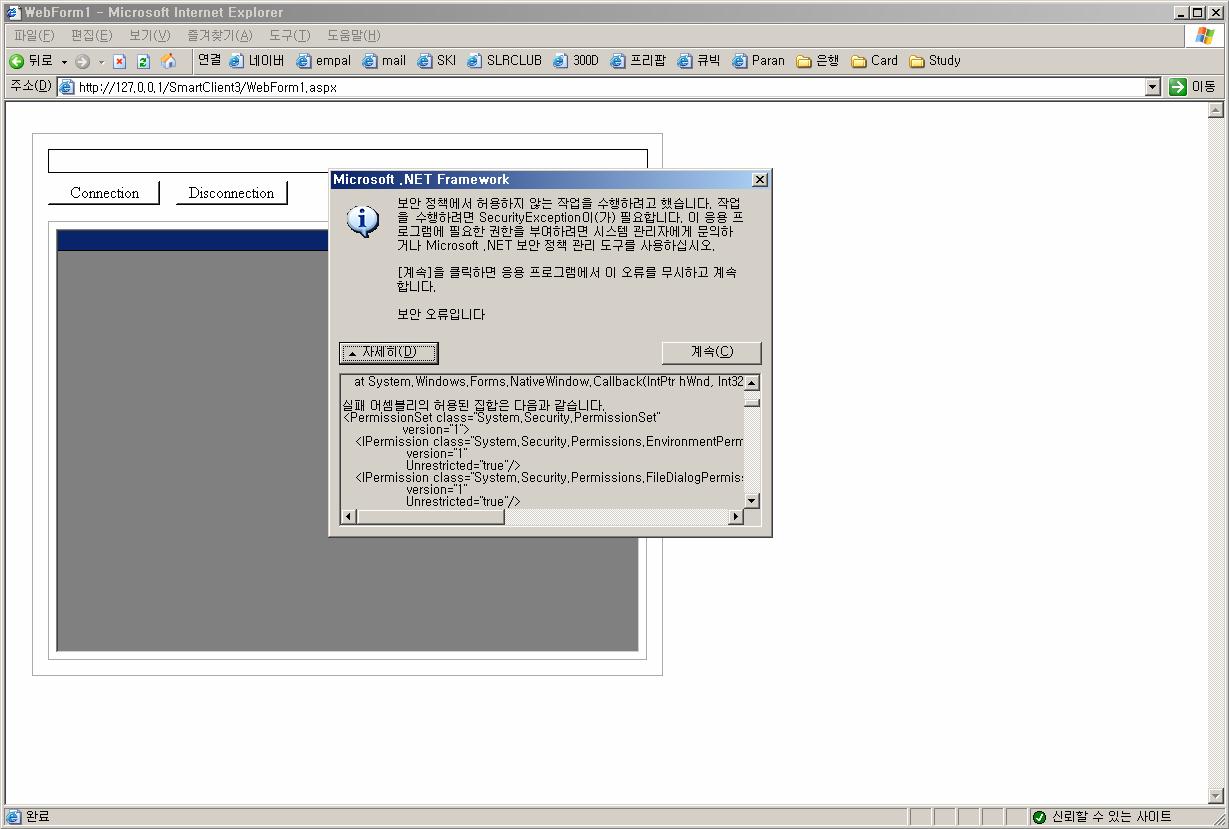Click the Connection button
The width and height of the screenshot is (1229, 829).
(x=104, y=193)
